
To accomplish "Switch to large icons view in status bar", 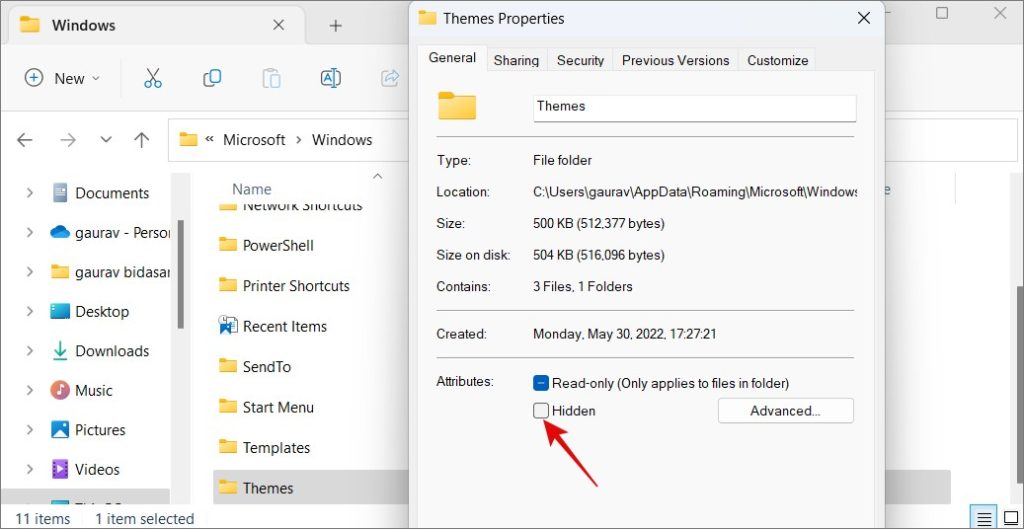I will [1010, 519].
